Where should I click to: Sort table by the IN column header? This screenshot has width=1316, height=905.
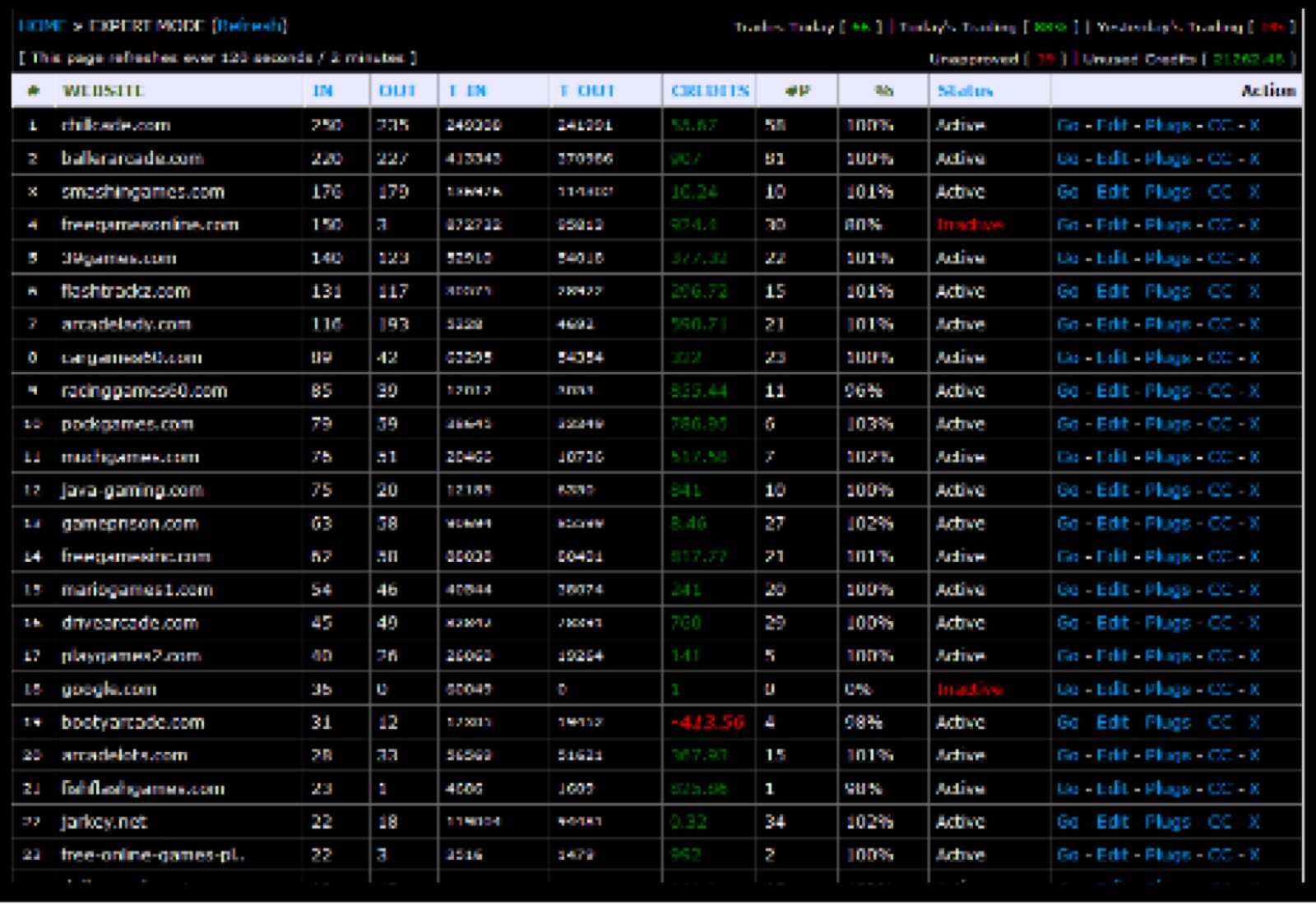click(322, 90)
